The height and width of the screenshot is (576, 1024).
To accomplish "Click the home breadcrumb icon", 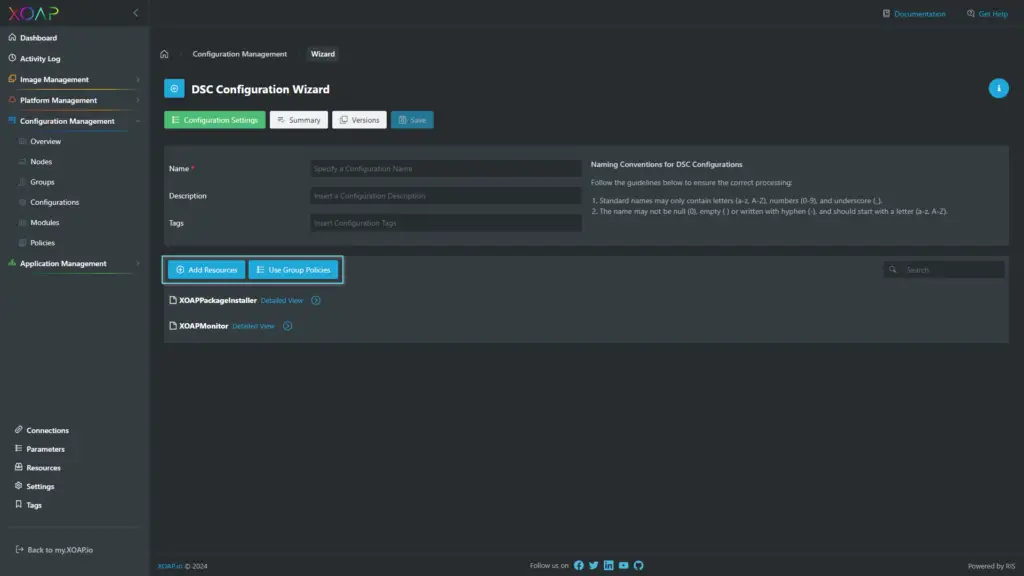I will click(164, 54).
